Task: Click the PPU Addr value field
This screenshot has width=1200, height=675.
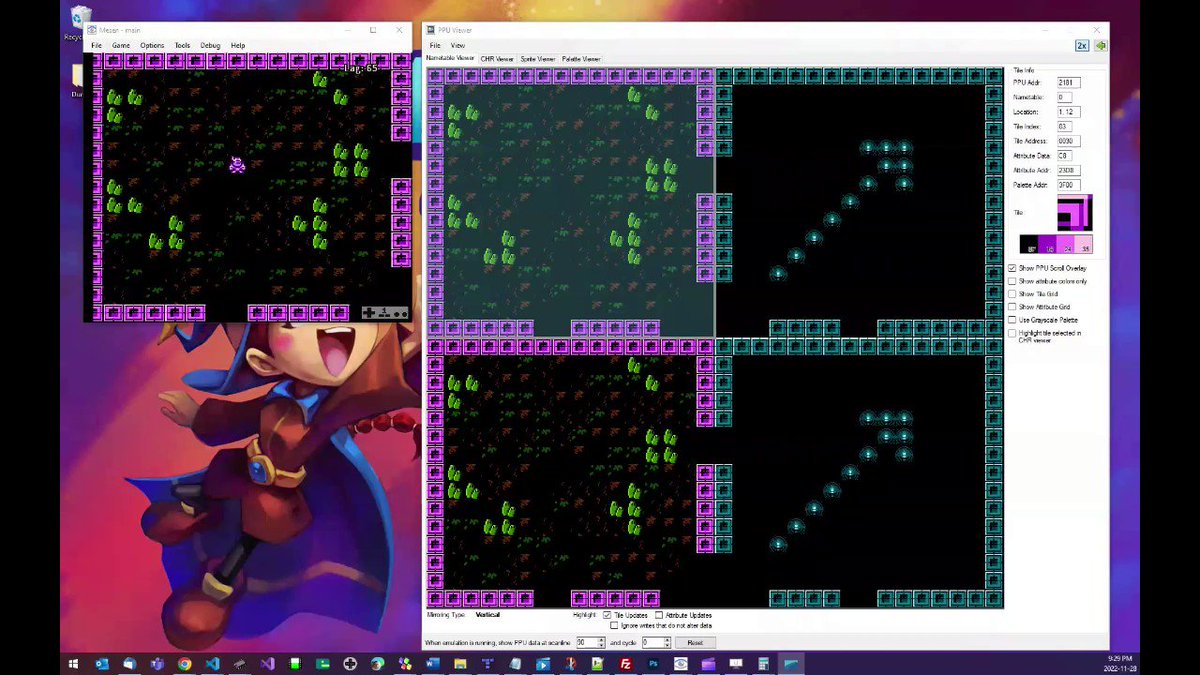Action: coord(1068,82)
